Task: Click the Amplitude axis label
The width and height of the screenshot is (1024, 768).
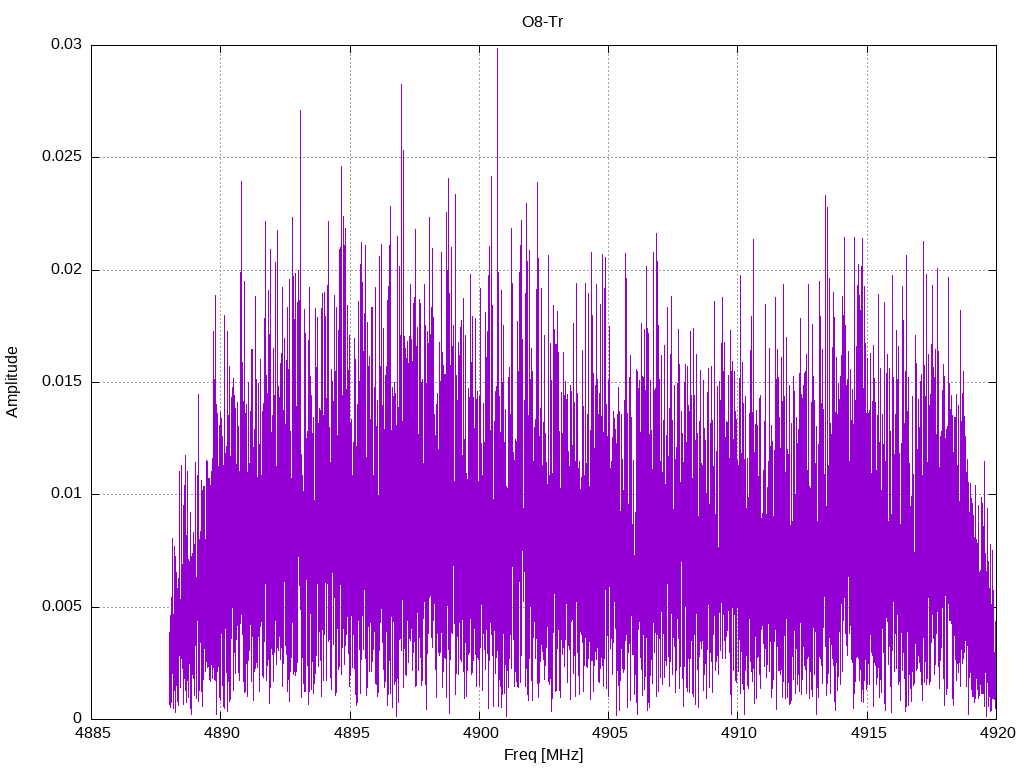Action: point(12,382)
